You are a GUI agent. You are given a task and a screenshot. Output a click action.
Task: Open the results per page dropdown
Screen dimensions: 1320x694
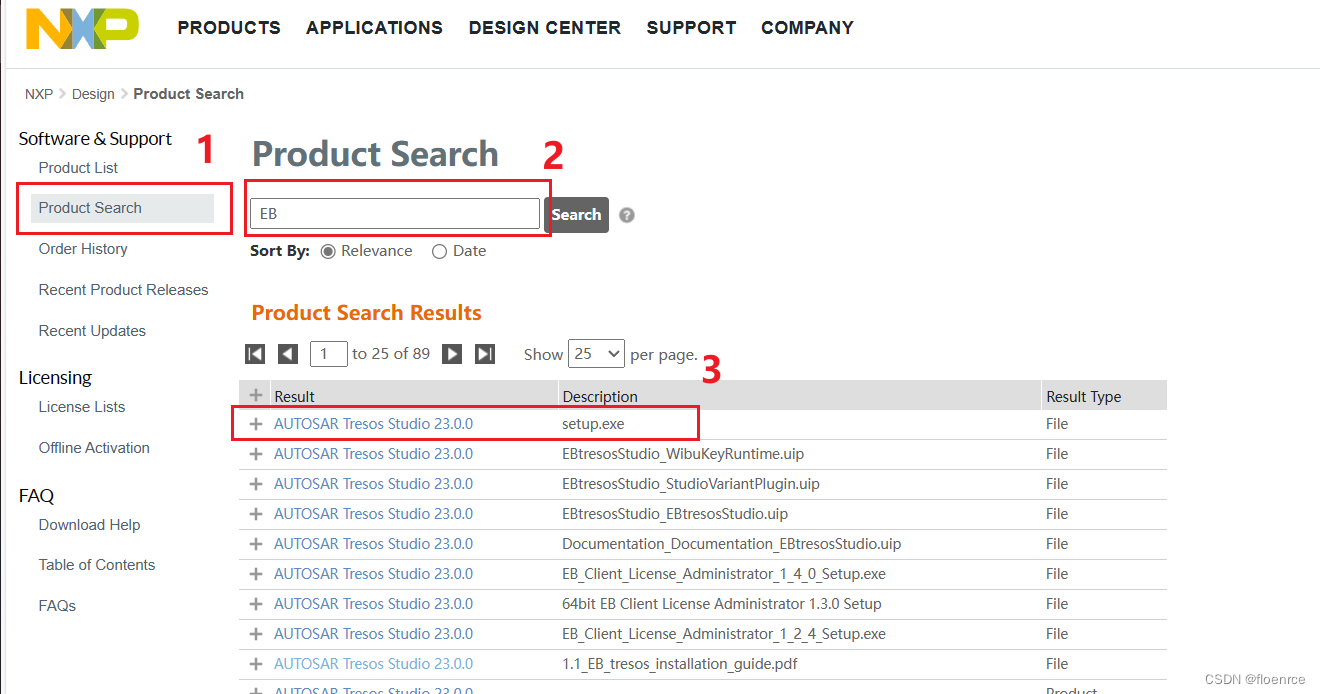point(596,354)
